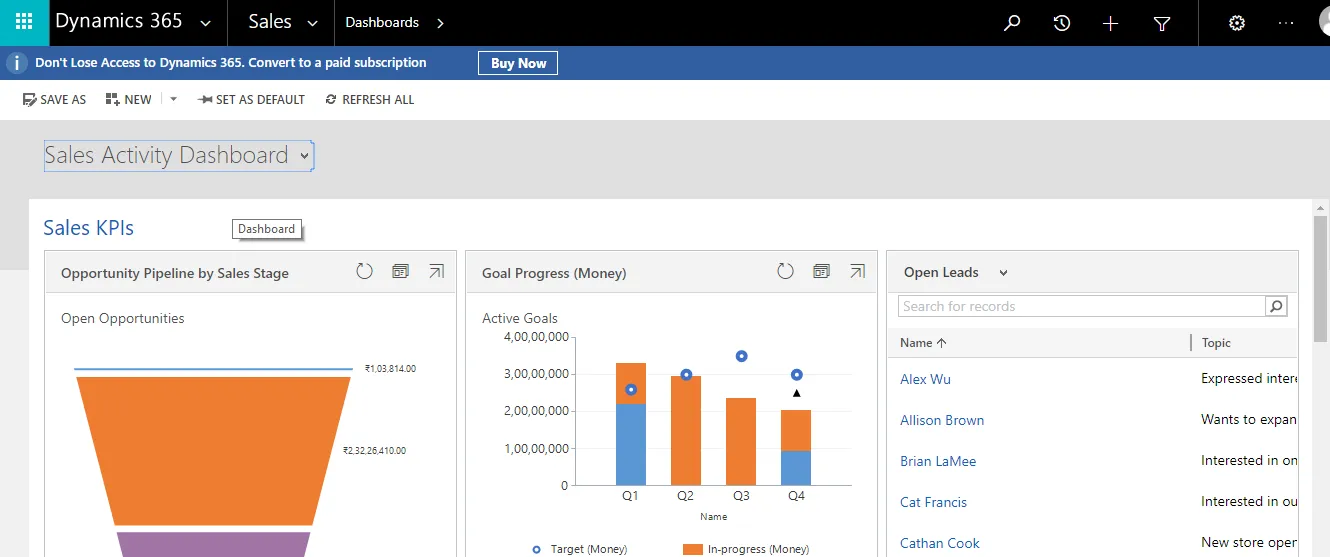The image size is (1330, 557).
Task: Toggle Target (Money) legend entry
Action: tap(578, 549)
